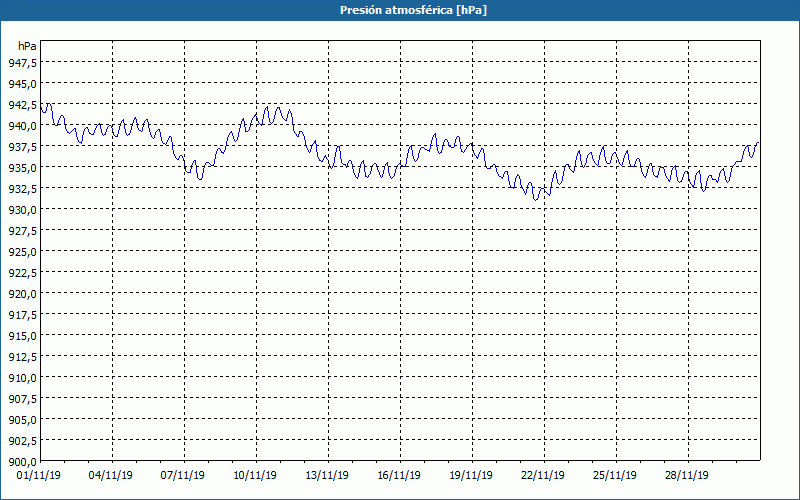
Task: Select the 907,5 y-axis label
Action: (22, 399)
